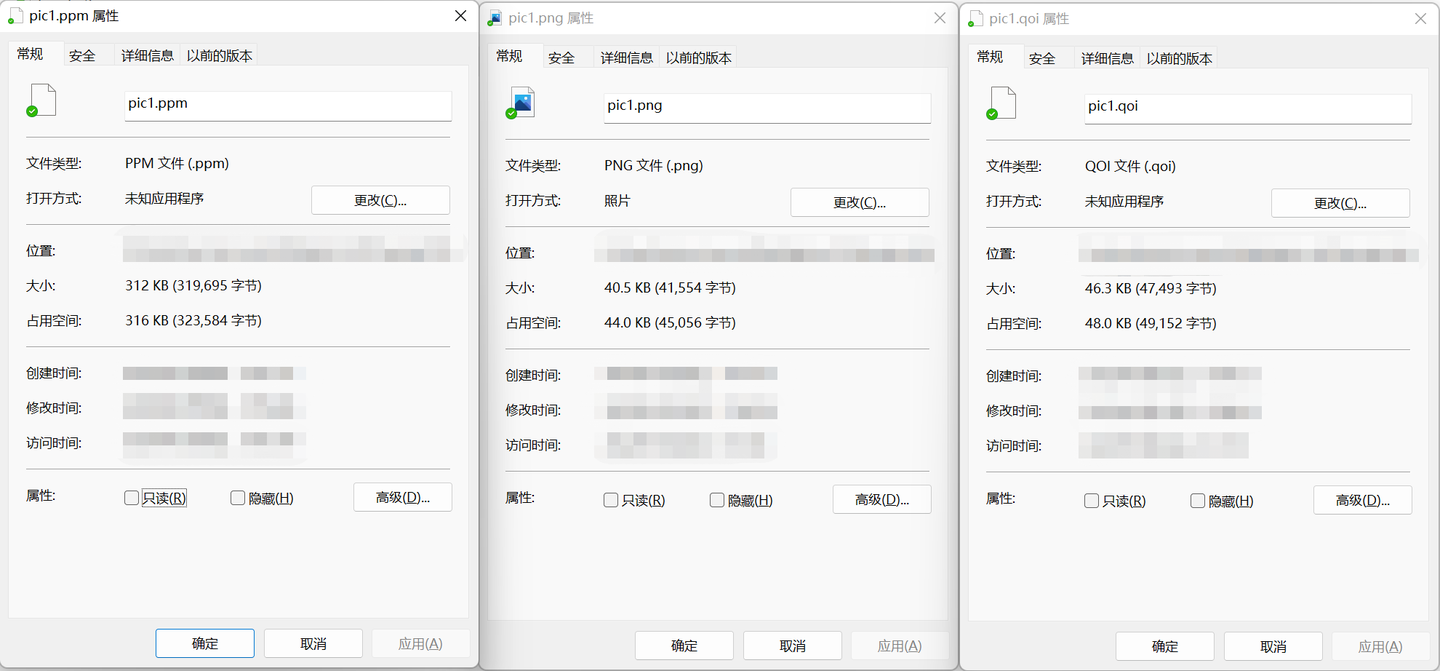Switch to 安全 tab in pic1.ppm window

82,56
